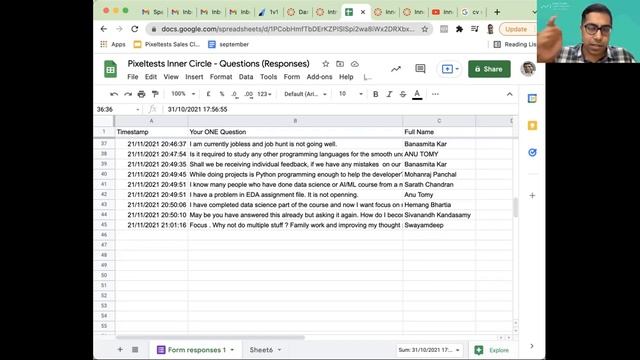Click the browser address bar URL
This screenshot has height=360, width=640.
287,29
